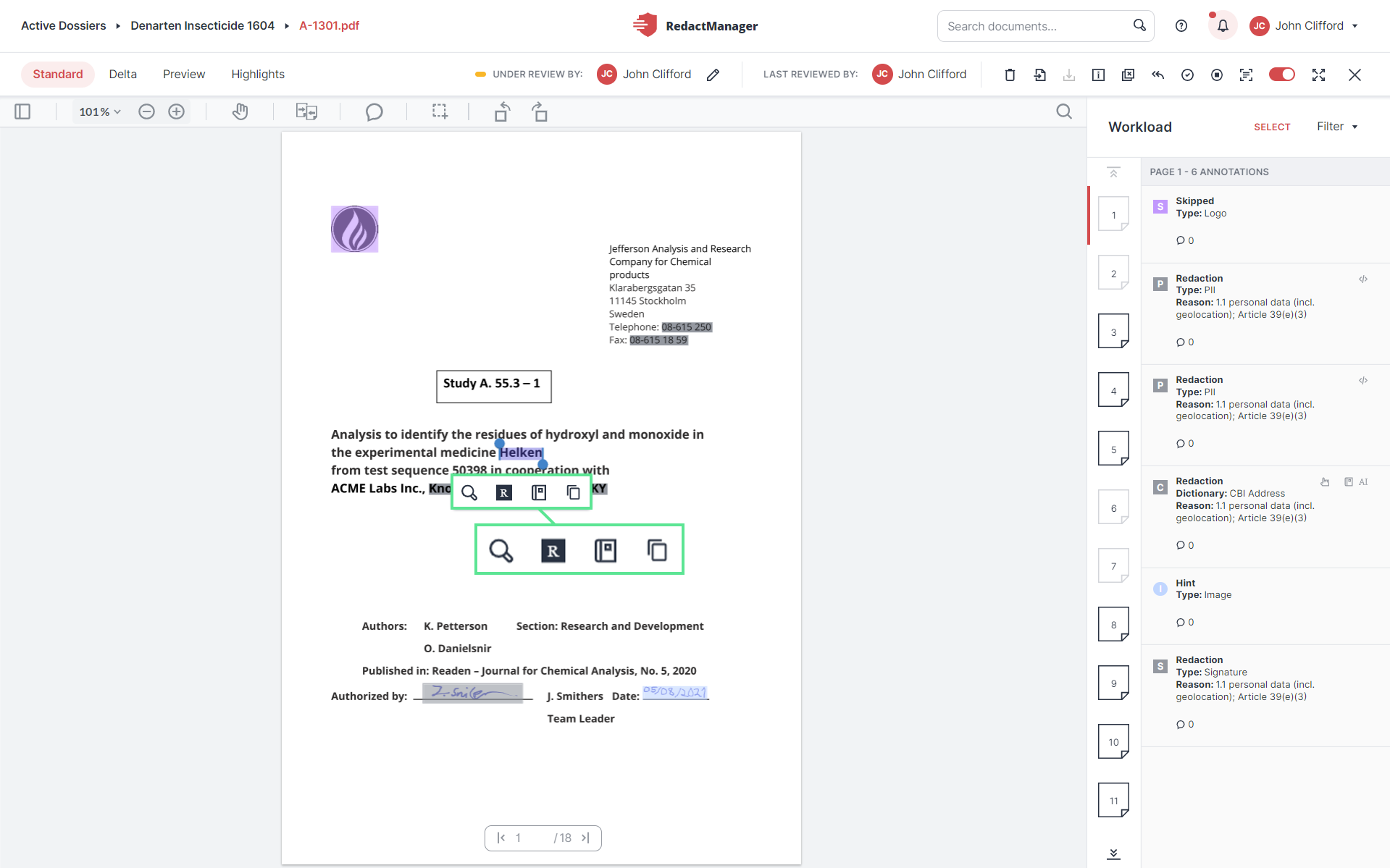
Task: Select the Skipped Logo annotation
Action: point(1265,224)
